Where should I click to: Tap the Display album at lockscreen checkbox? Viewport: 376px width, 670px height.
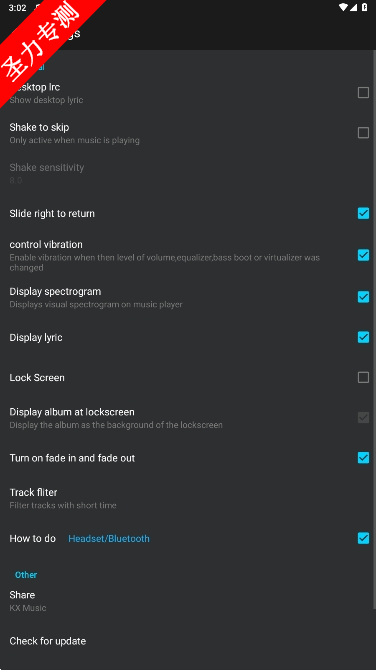click(363, 417)
